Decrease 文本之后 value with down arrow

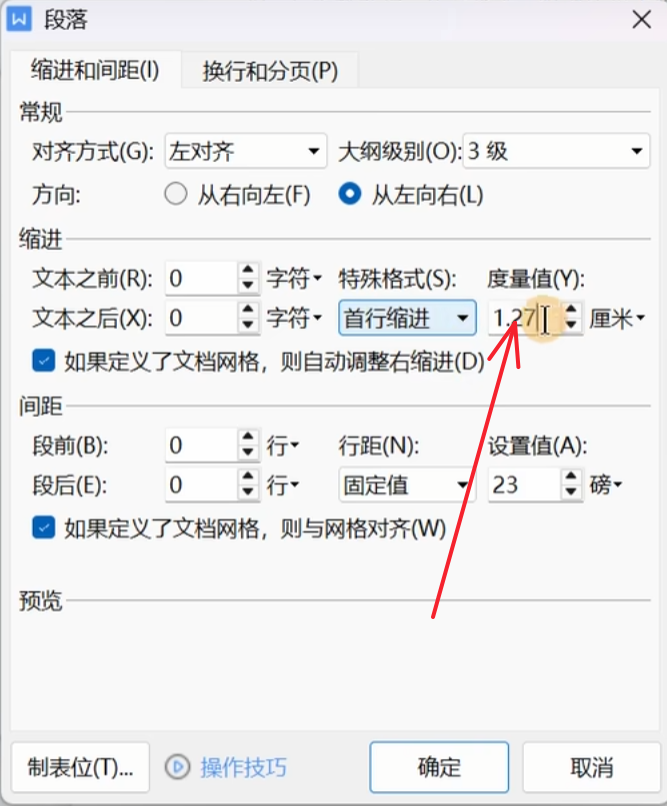click(248, 325)
